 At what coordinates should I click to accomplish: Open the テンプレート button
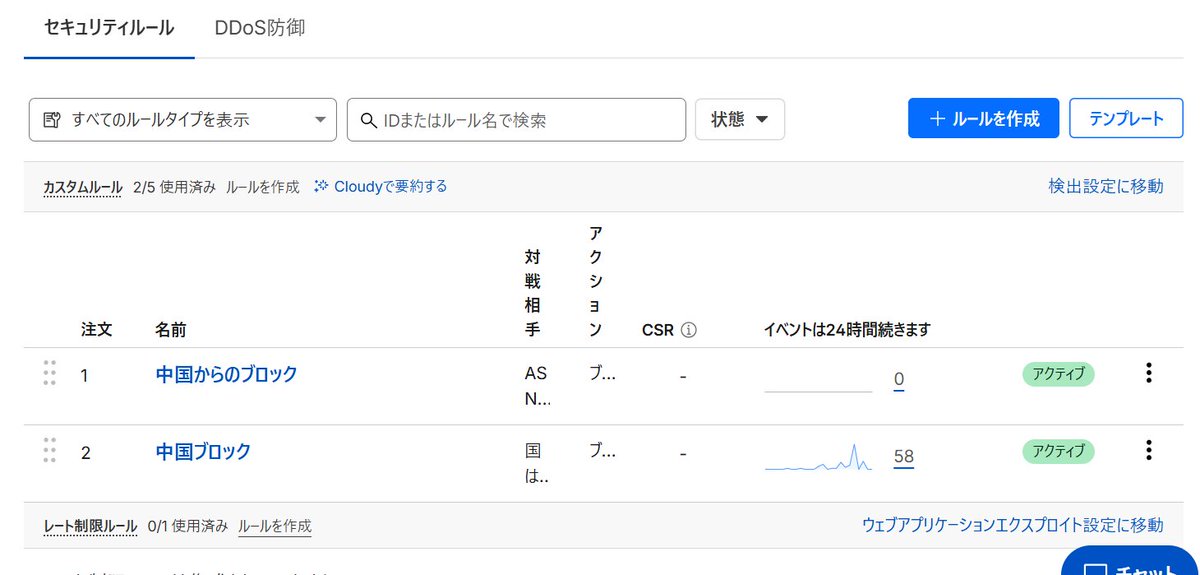tap(1126, 118)
